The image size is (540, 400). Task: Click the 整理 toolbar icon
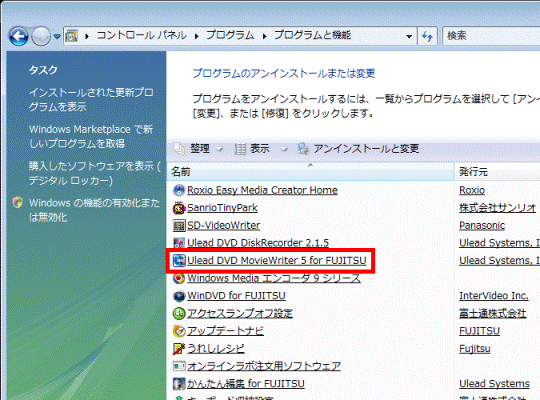[x=179, y=149]
